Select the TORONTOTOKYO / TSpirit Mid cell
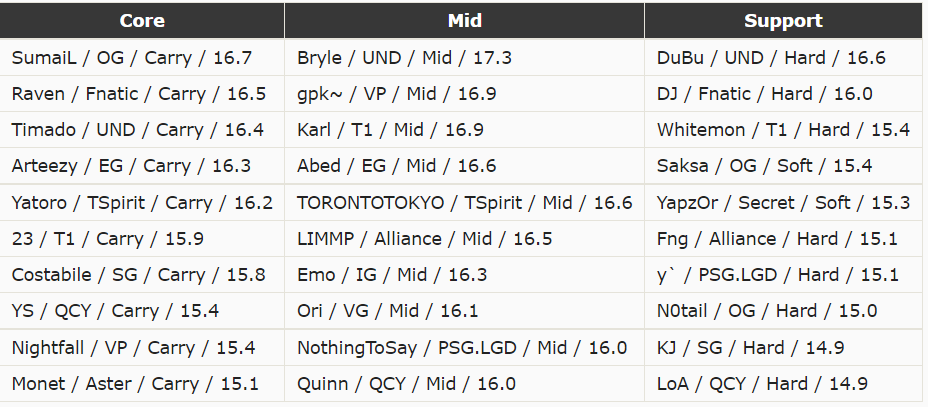Image resolution: width=928 pixels, height=407 pixels. [x=464, y=203]
